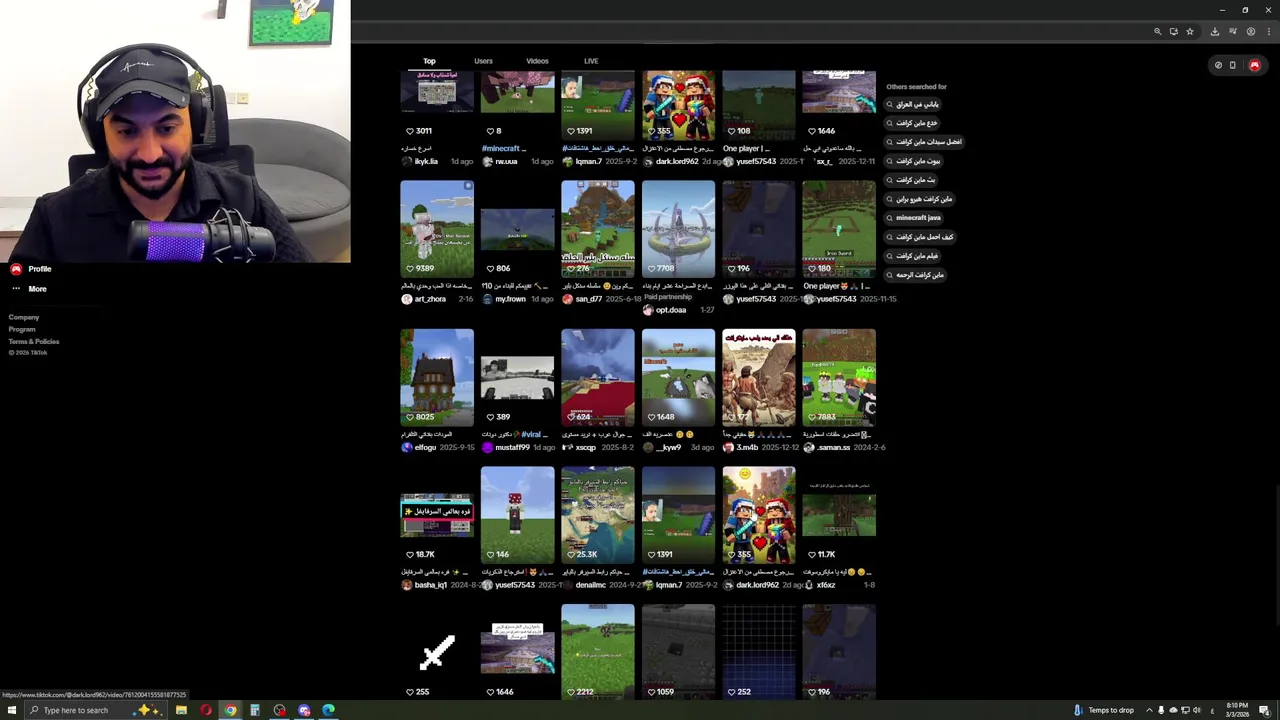Open video thumbnail with 18.7K likes
The width and height of the screenshot is (1280, 720).
[x=437, y=515]
